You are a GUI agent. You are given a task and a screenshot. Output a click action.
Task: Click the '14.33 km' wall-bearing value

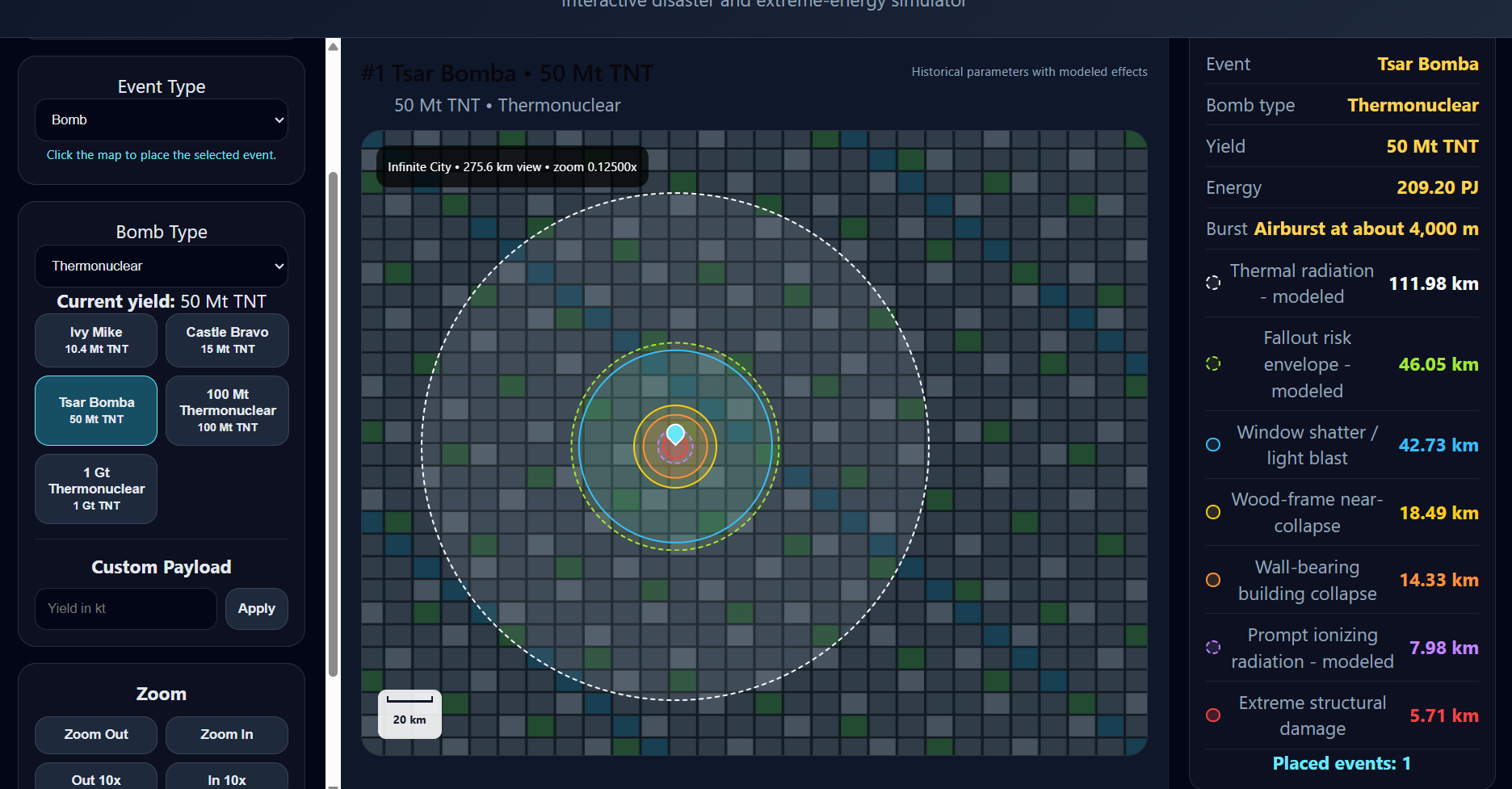[x=1438, y=580]
